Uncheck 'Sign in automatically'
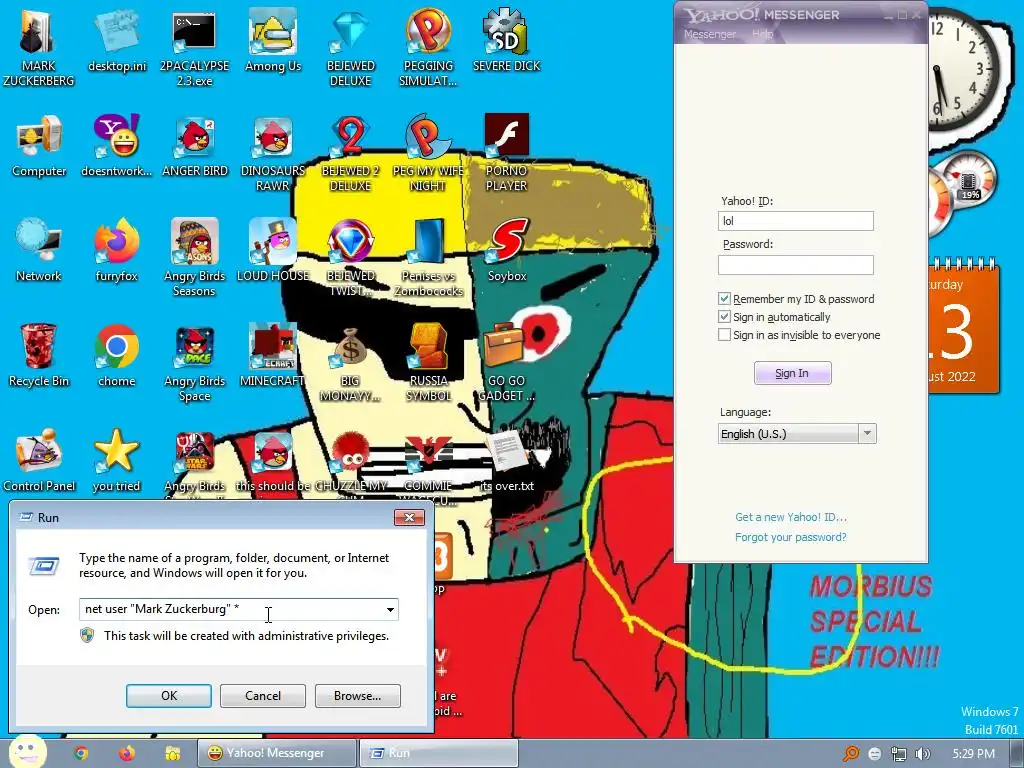 (724, 317)
